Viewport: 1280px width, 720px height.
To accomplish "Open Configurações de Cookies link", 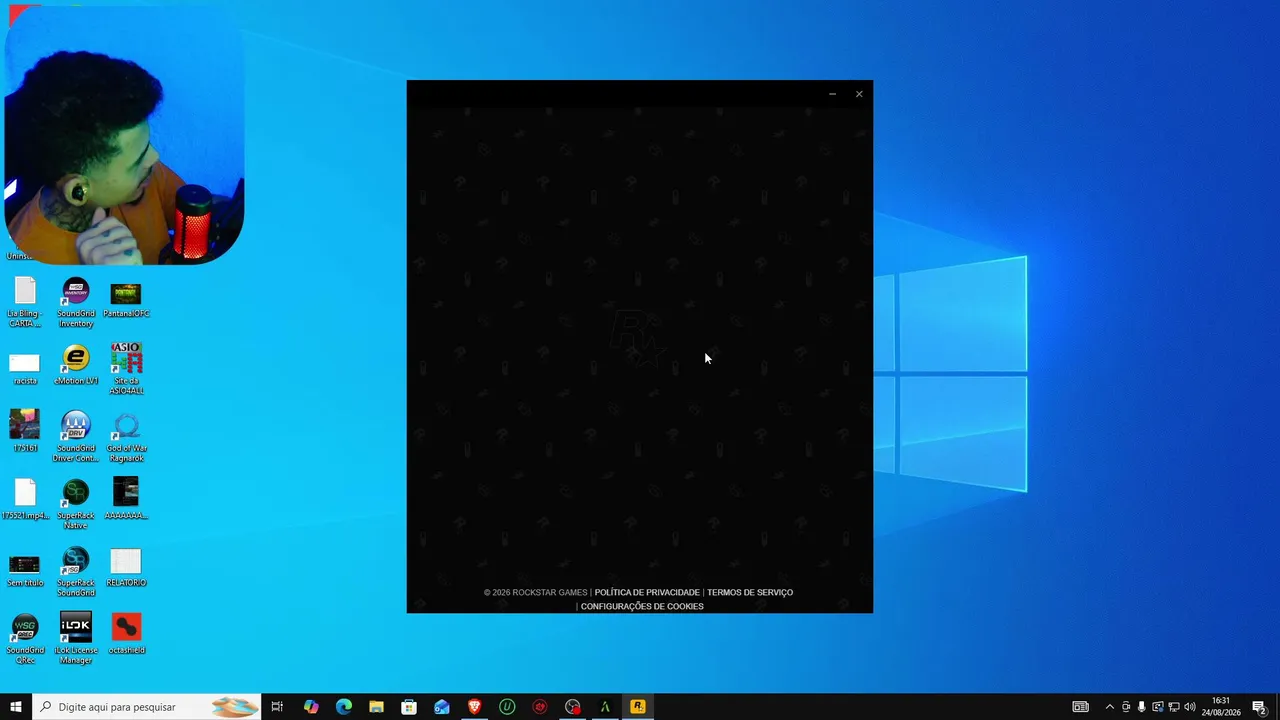I will click(x=642, y=606).
